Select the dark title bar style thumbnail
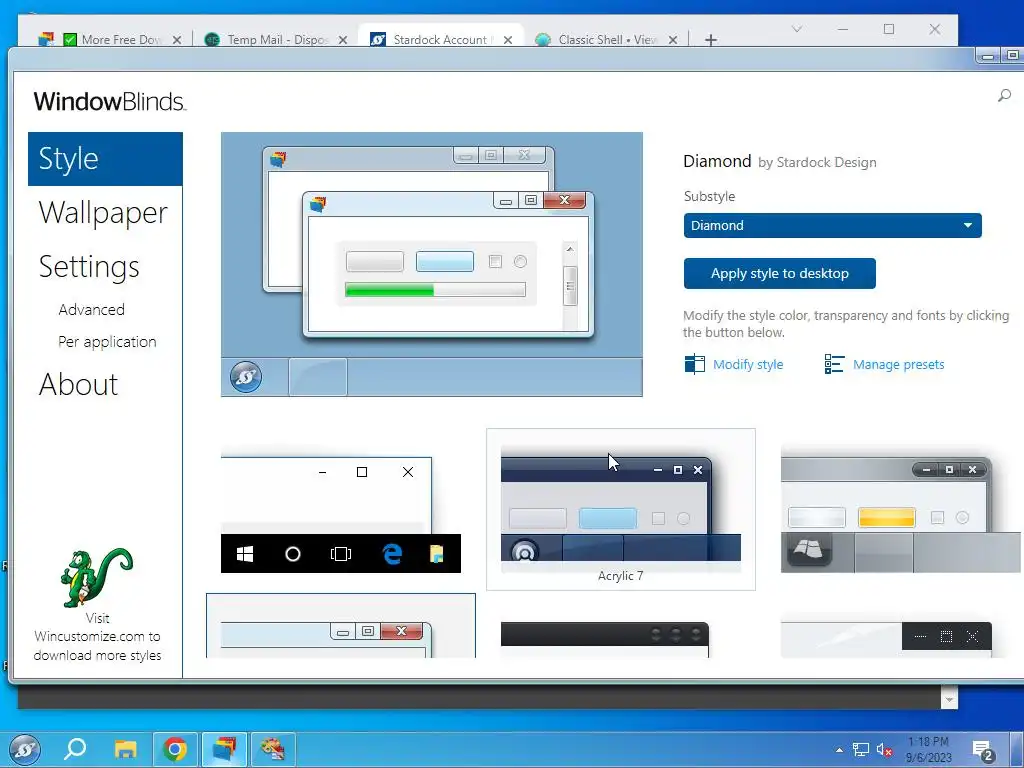 [x=605, y=639]
